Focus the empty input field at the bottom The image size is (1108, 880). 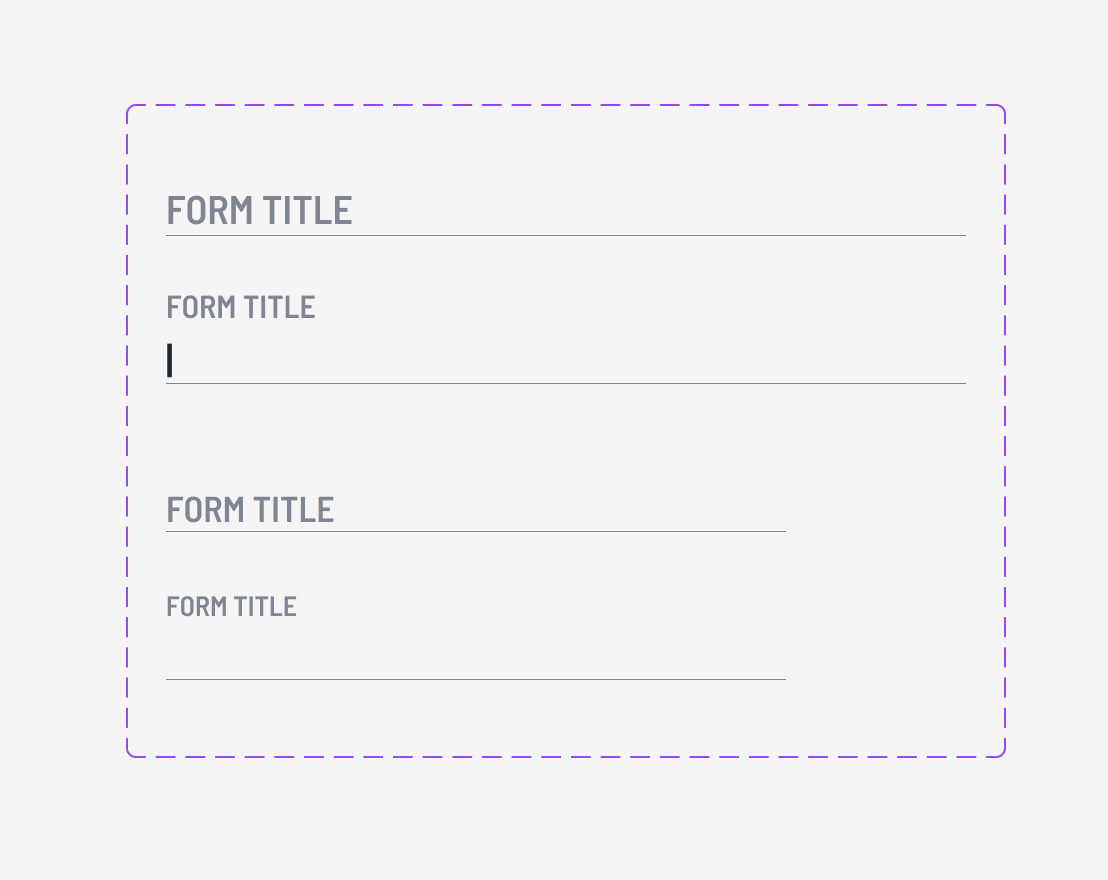tap(475, 657)
